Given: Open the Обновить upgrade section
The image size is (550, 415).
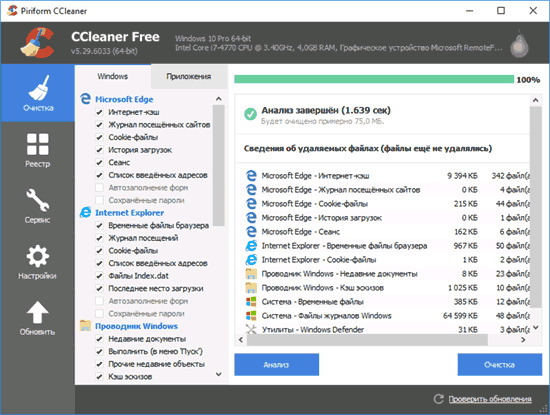Looking at the screenshot, I should (38, 318).
